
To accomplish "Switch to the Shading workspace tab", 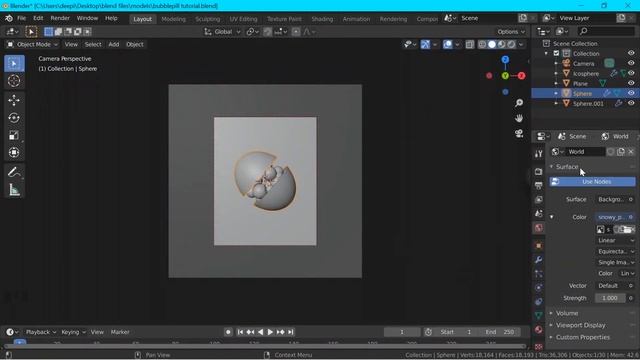I will coord(322,19).
